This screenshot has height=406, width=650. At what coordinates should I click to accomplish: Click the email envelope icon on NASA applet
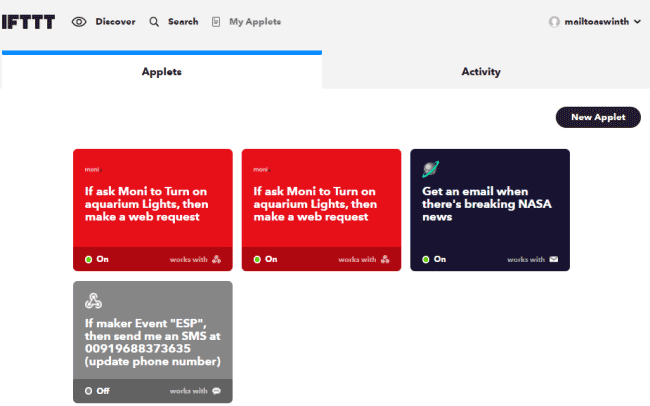[554, 259]
